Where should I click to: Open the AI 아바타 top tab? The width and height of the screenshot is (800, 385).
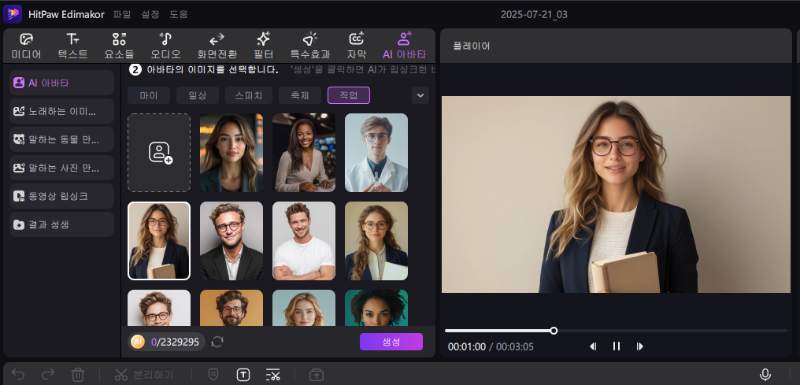coord(404,45)
